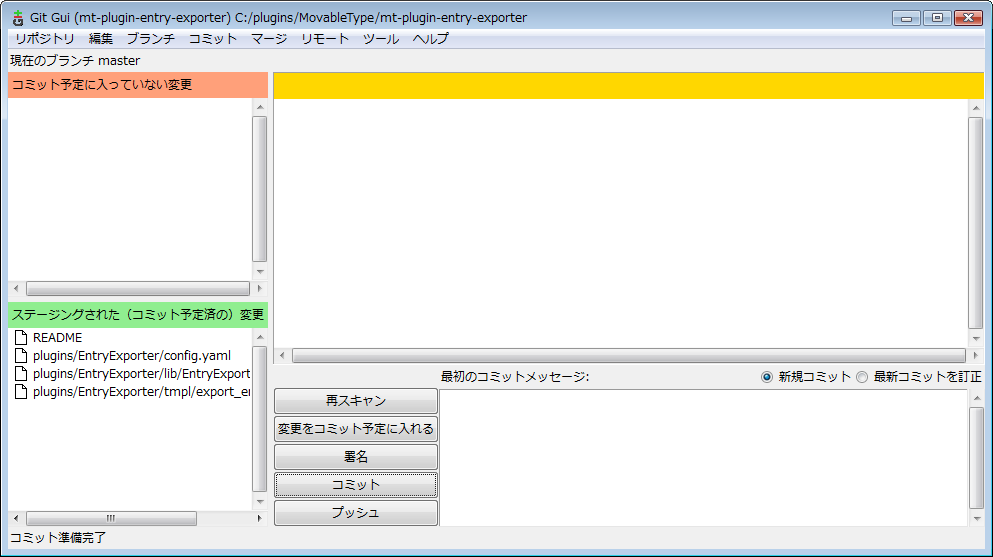Click up arrow of diff pane vertical scrollbar
This screenshot has height=557, width=993.
pyautogui.click(x=976, y=109)
